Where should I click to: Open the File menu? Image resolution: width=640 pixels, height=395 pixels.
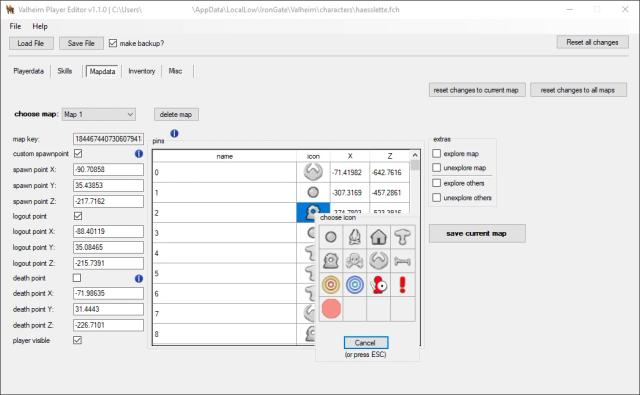pyautogui.click(x=15, y=26)
